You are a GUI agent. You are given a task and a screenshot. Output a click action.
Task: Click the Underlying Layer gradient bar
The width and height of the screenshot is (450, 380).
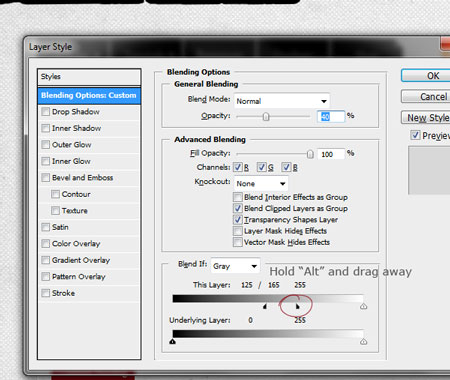pyautogui.click(x=268, y=334)
